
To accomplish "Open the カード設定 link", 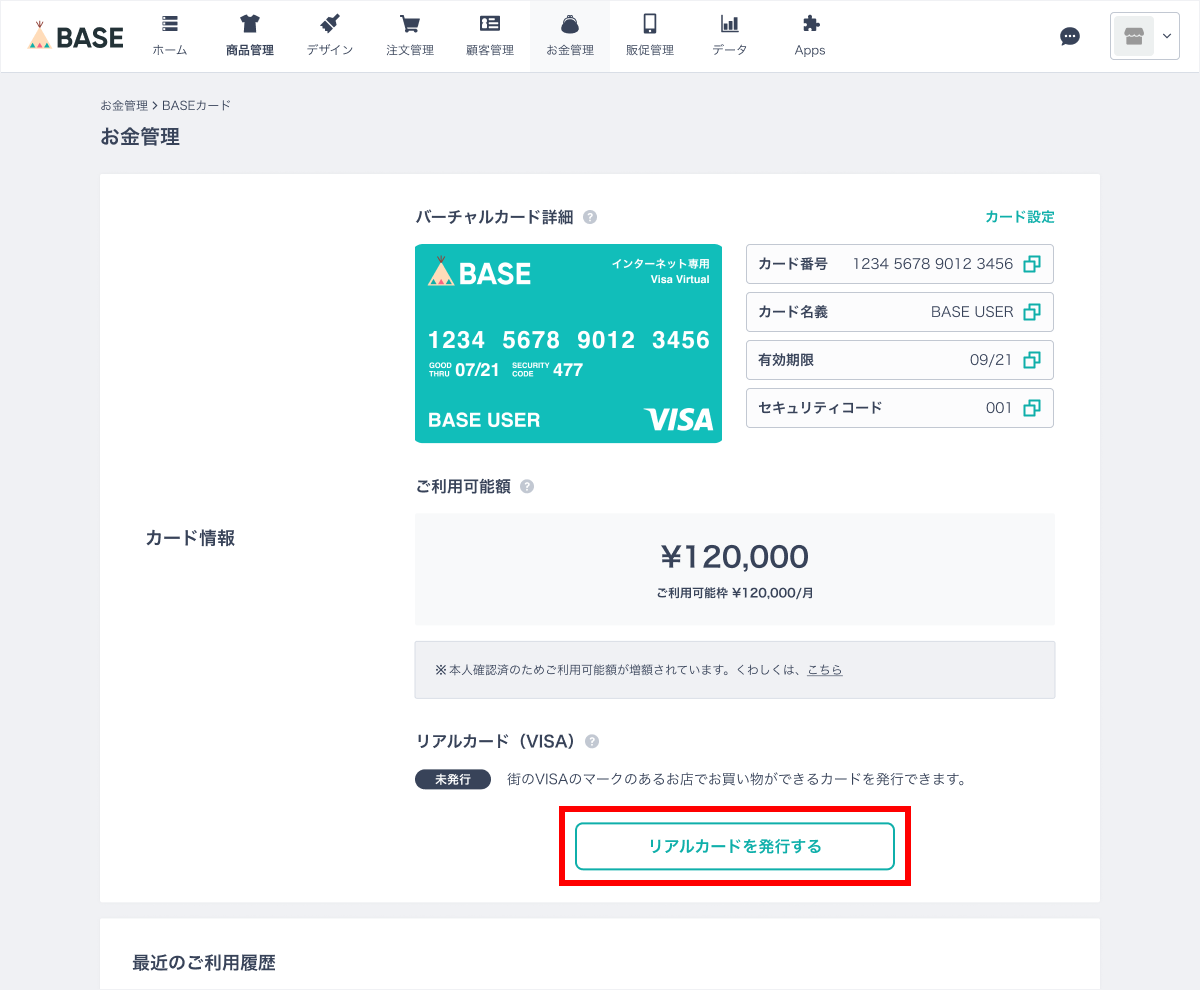I will [x=1020, y=217].
